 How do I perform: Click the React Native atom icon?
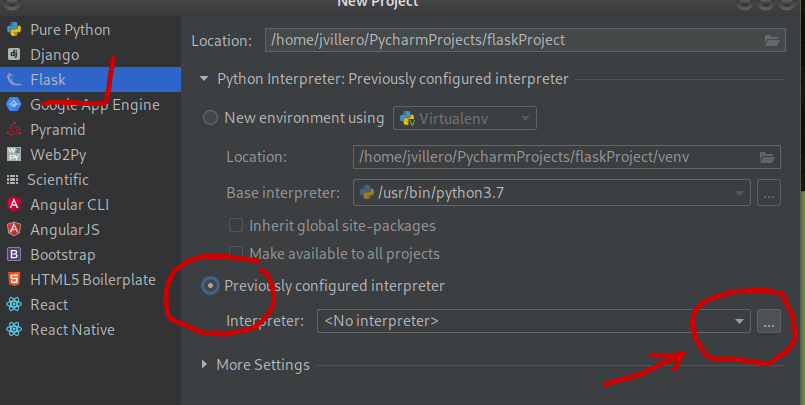click(14, 329)
